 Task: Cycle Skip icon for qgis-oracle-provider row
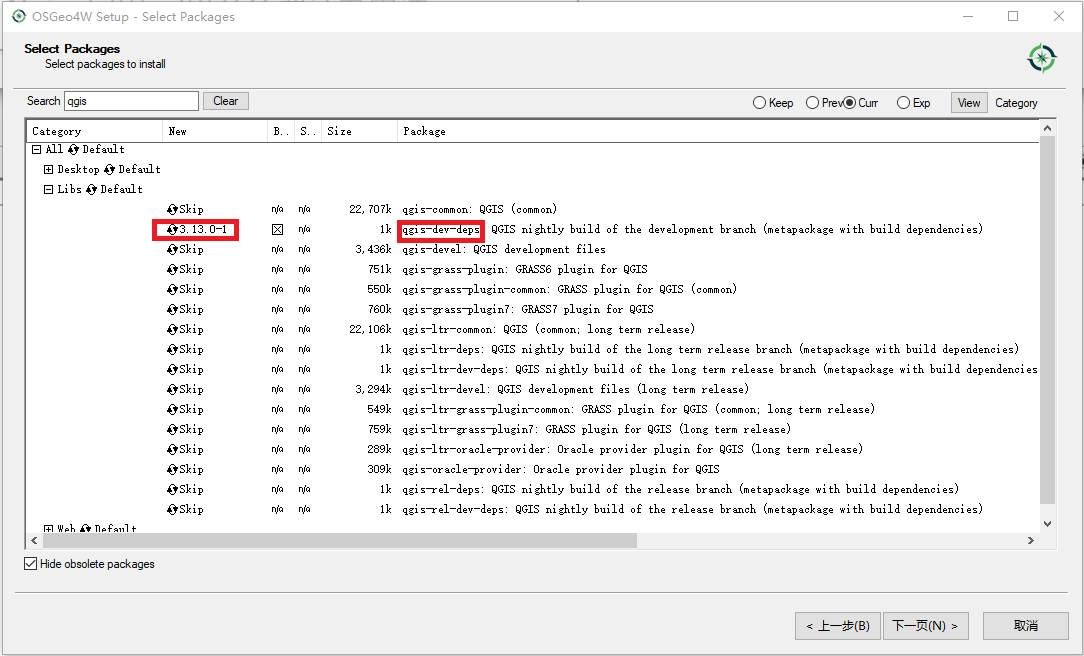point(172,470)
